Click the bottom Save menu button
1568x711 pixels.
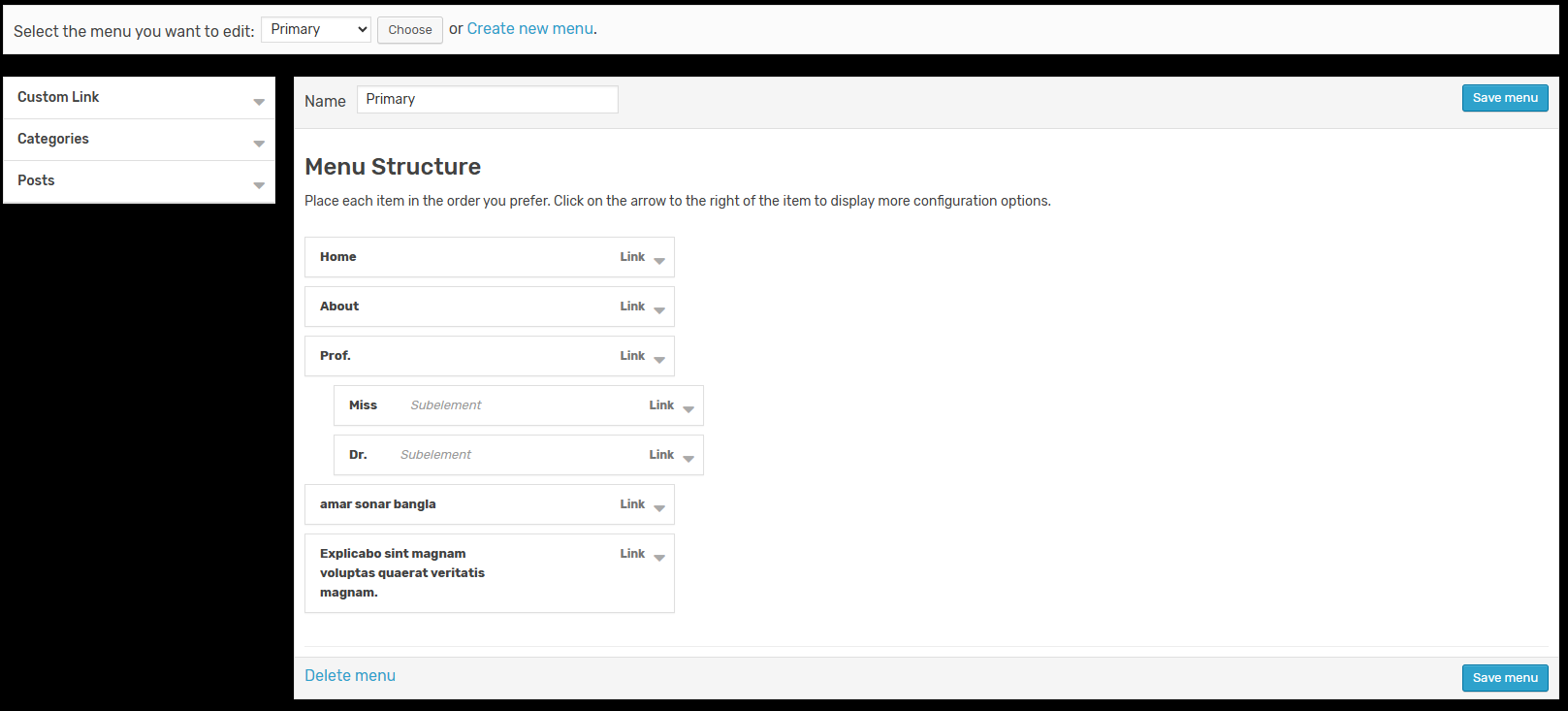1504,678
